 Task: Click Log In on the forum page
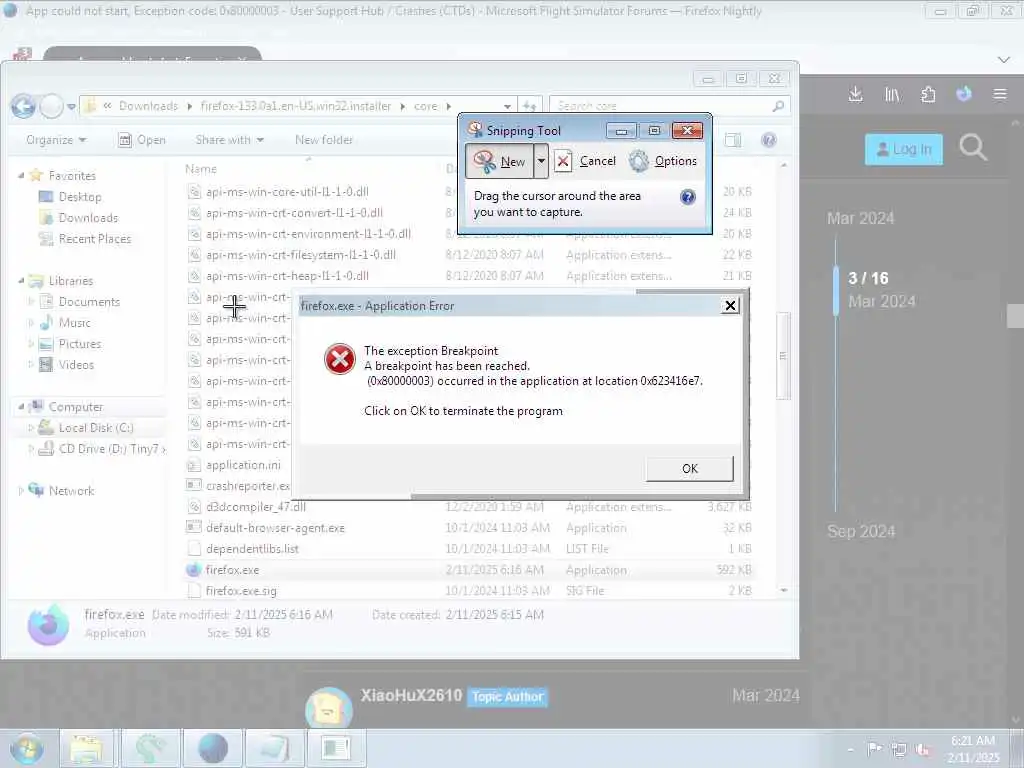click(x=903, y=150)
